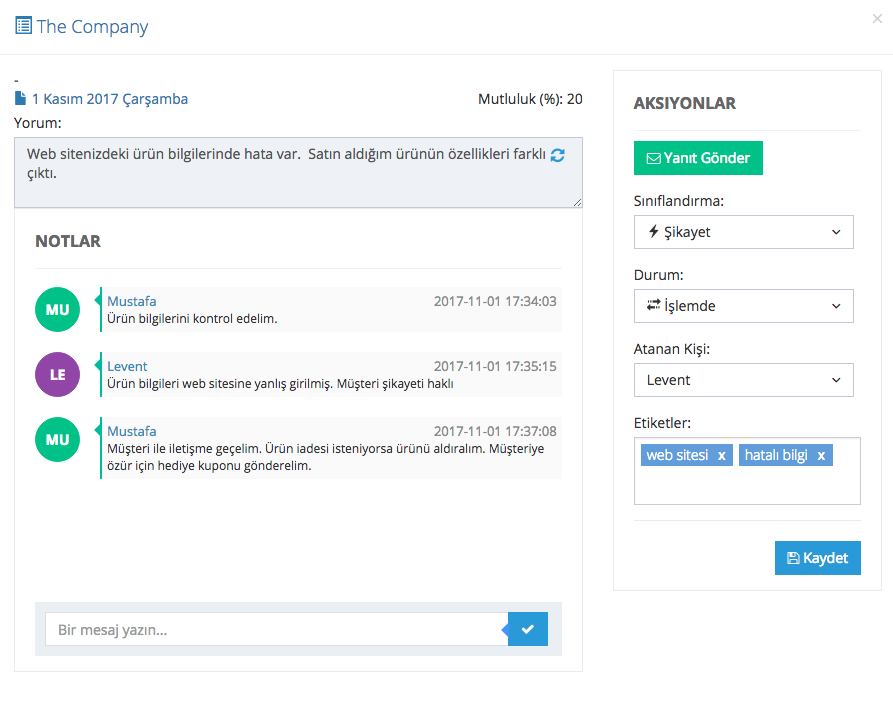Send the note with the checkmark button
Screen dimensions: 893x709
point(527,629)
